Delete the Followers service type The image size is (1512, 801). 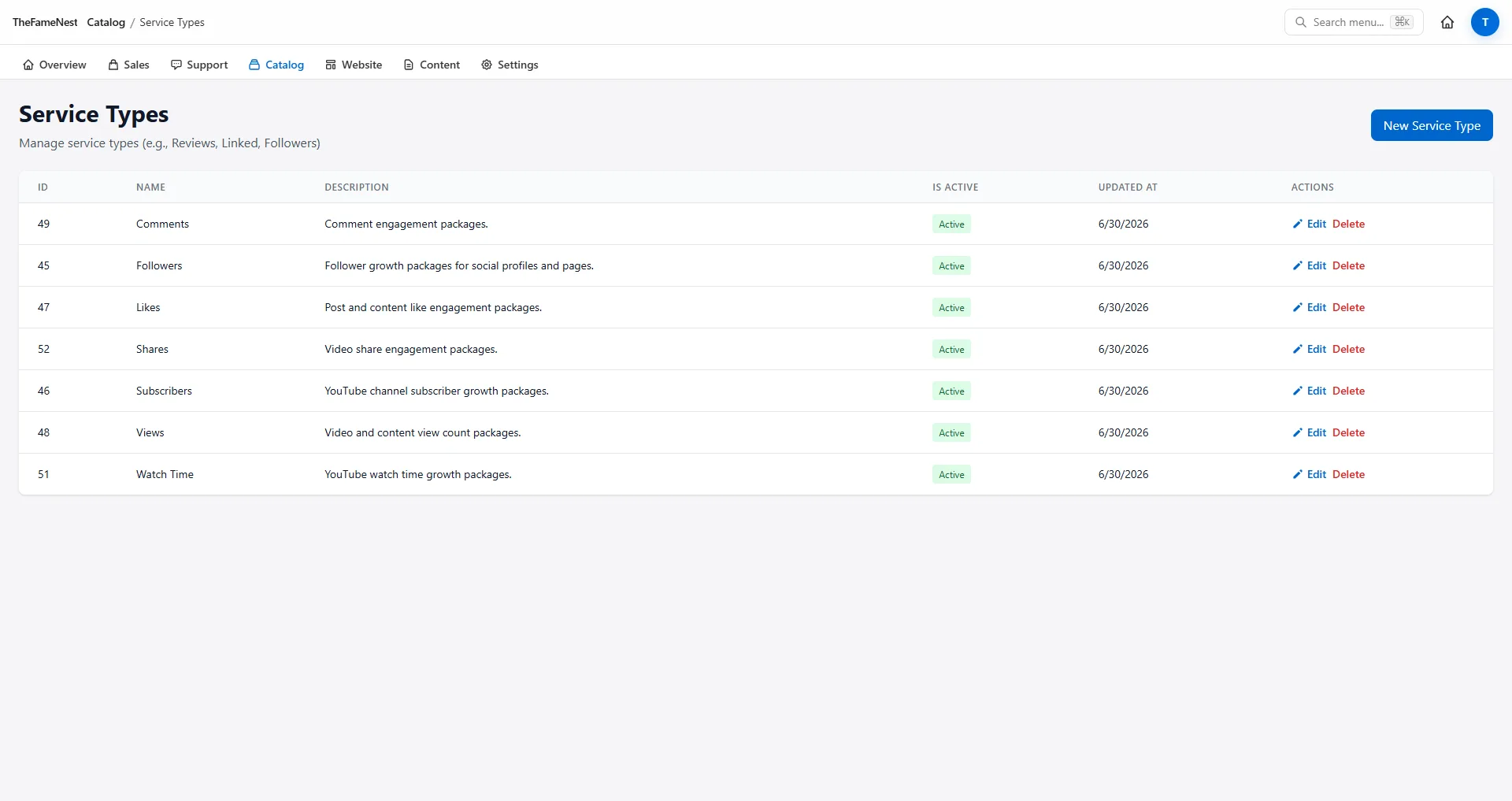click(1348, 265)
